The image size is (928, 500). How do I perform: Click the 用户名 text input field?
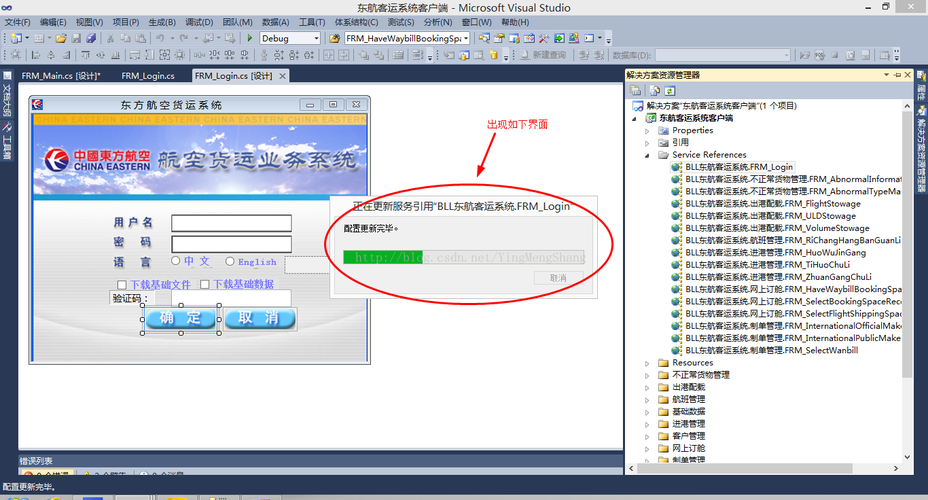(x=231, y=223)
